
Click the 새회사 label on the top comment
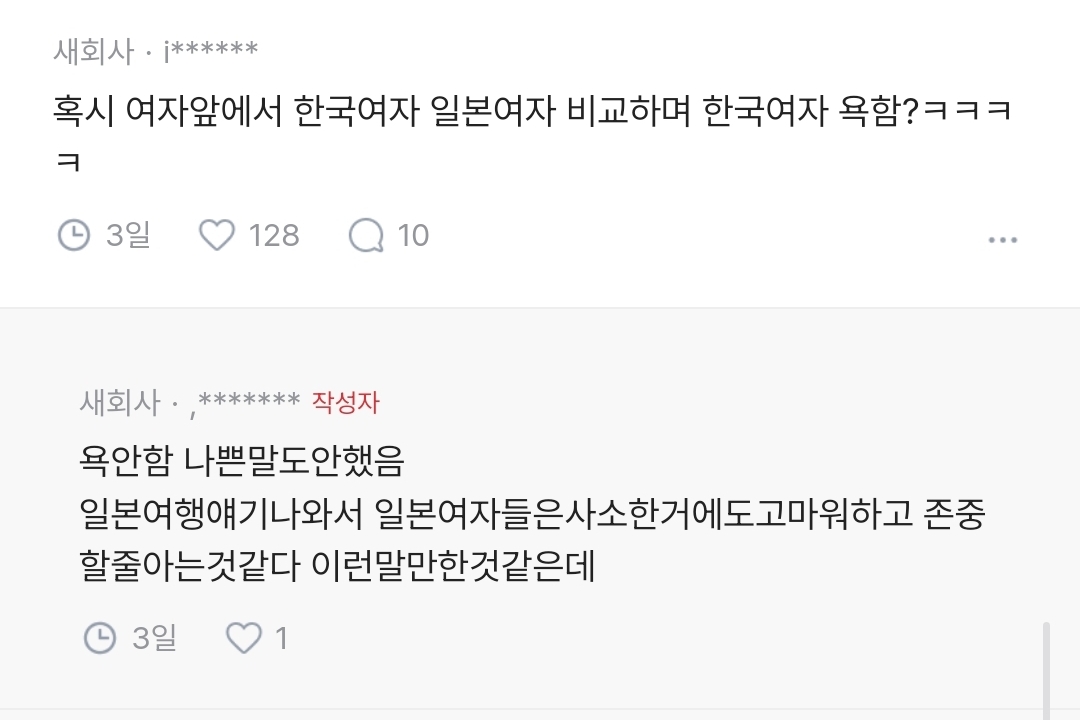pos(93,51)
